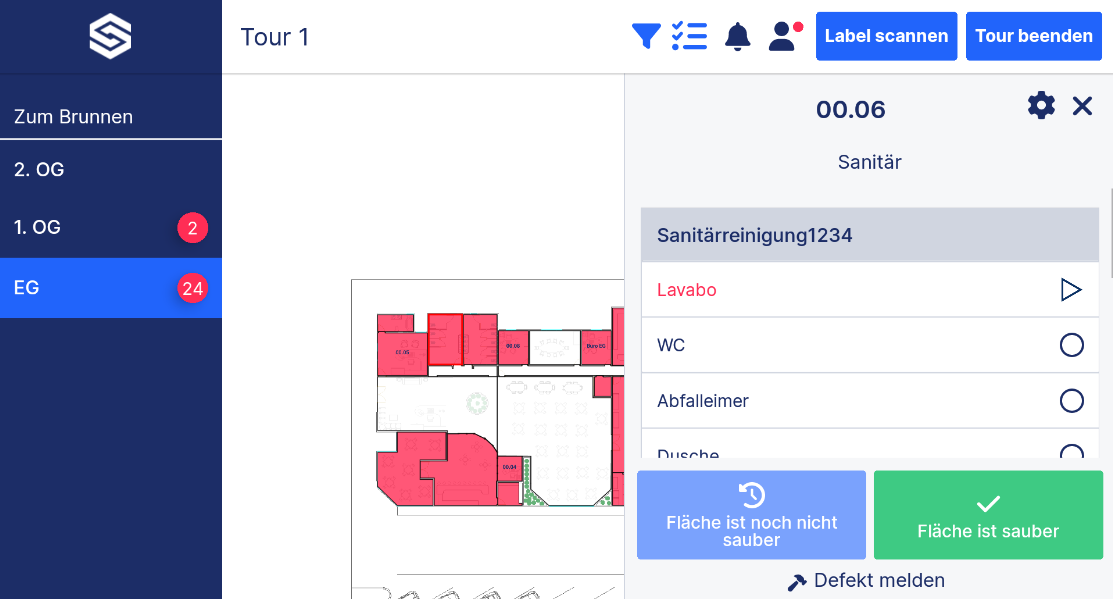Open the checklist icon in header
This screenshot has width=1113, height=599.
click(x=689, y=35)
